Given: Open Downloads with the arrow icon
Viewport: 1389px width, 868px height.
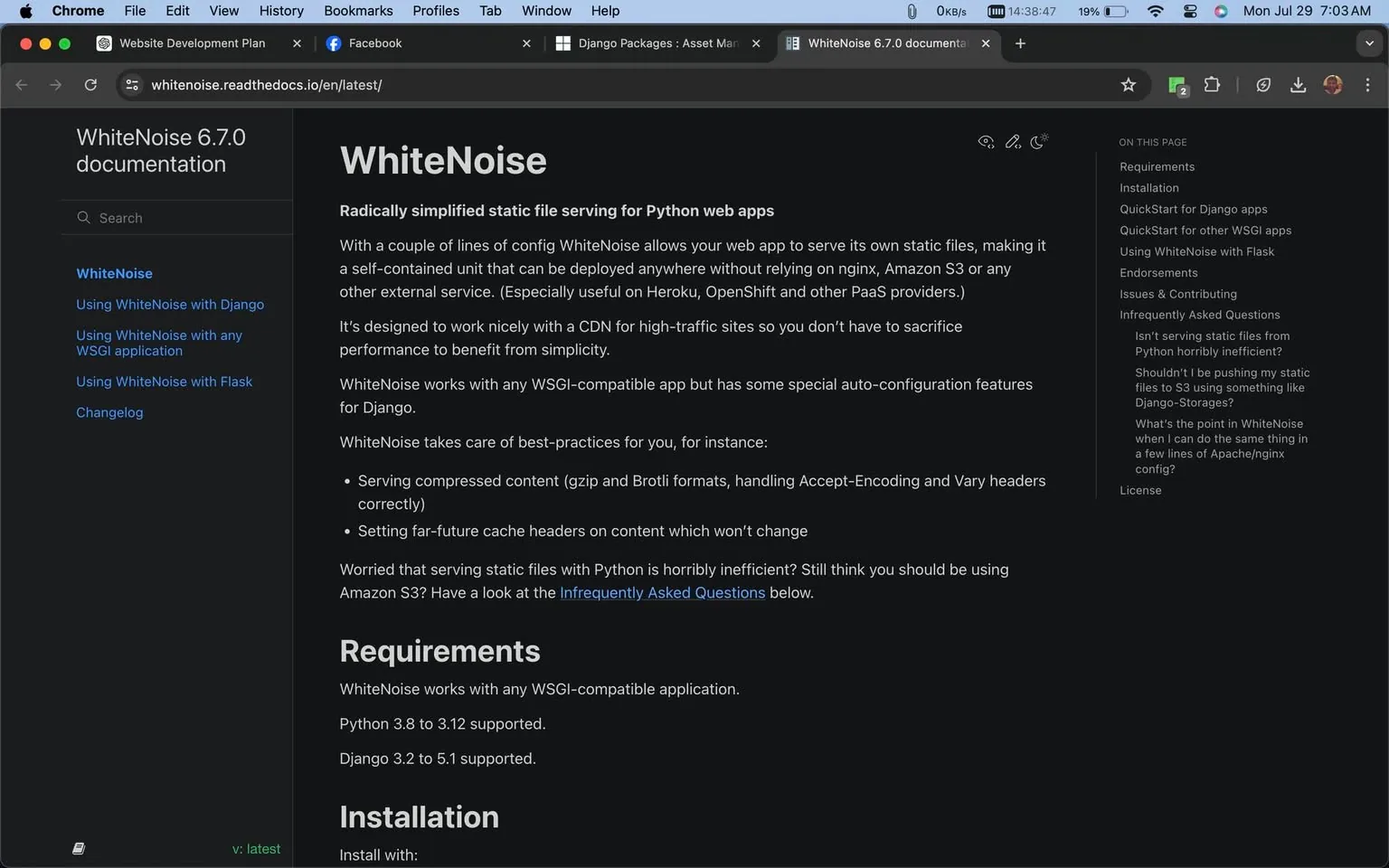Looking at the screenshot, I should (x=1299, y=84).
